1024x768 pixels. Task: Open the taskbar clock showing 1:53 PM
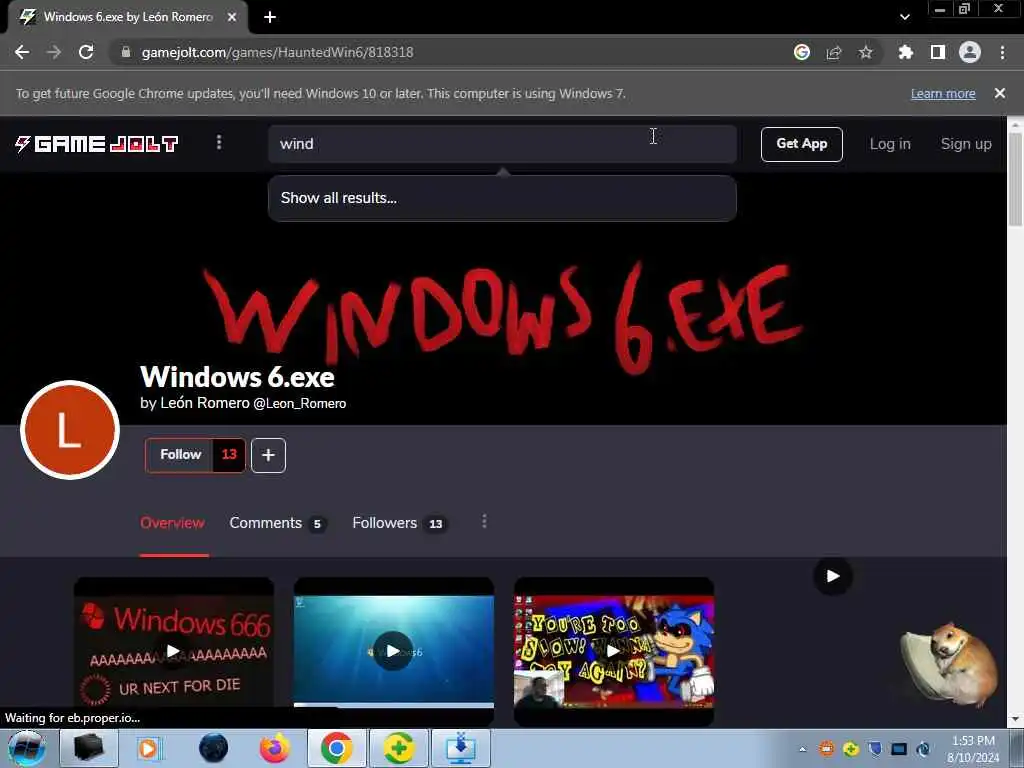(x=974, y=749)
